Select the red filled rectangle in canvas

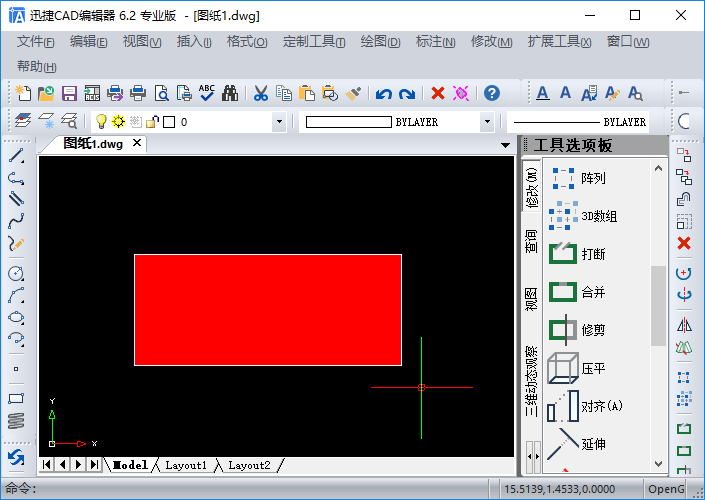click(268, 310)
